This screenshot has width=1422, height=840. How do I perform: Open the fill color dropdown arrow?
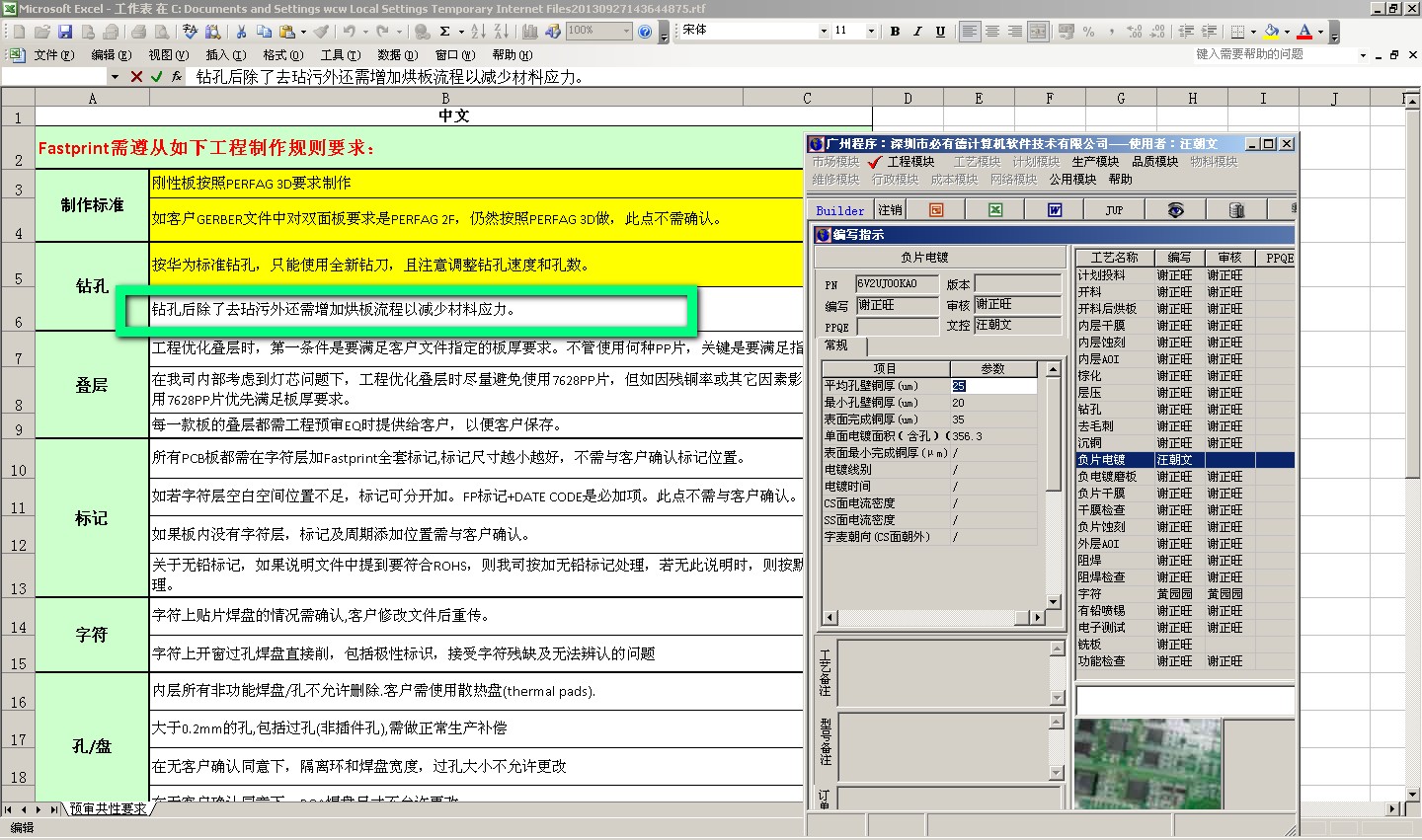tap(1287, 32)
